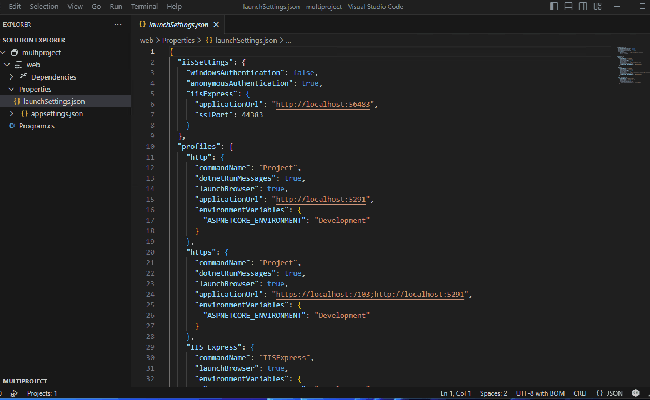650x400 pixels.
Task: Open the Terminal menu
Action: [x=144, y=7]
